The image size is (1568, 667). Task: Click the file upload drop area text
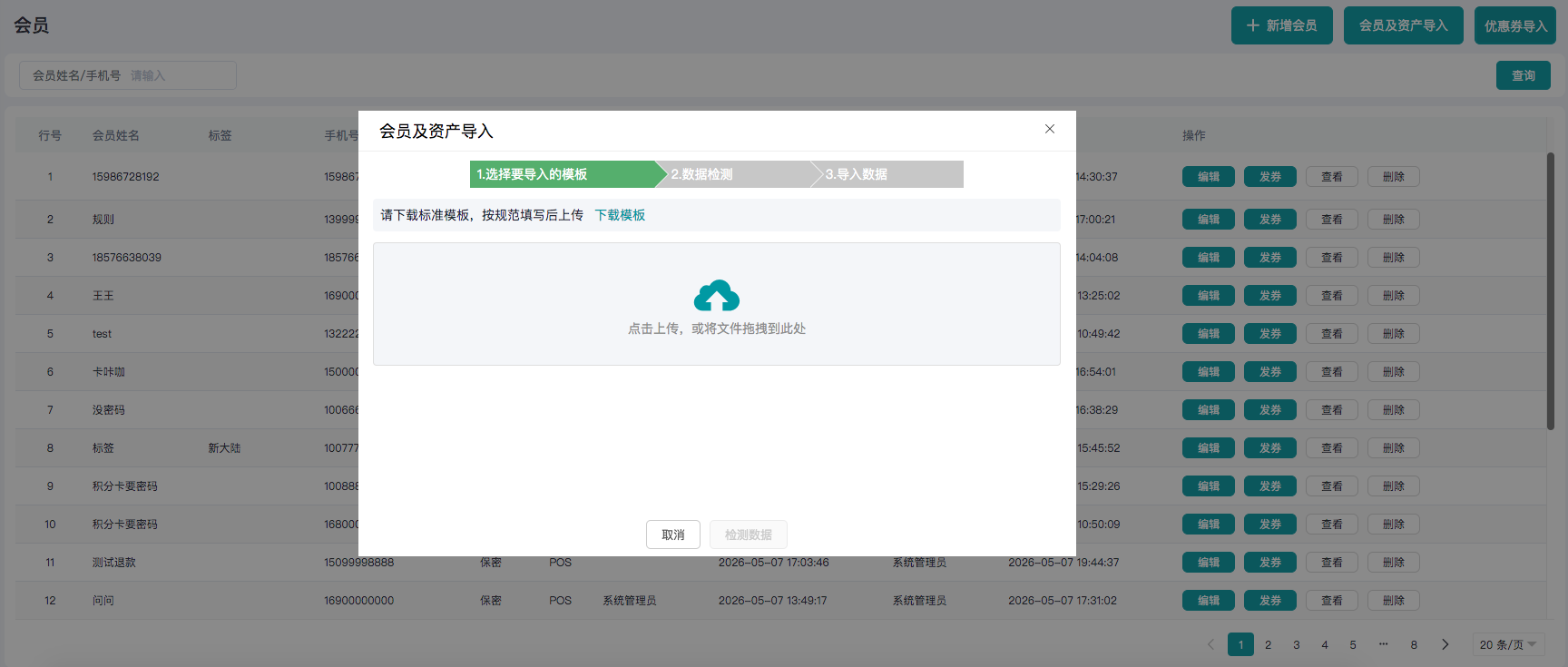tap(717, 329)
